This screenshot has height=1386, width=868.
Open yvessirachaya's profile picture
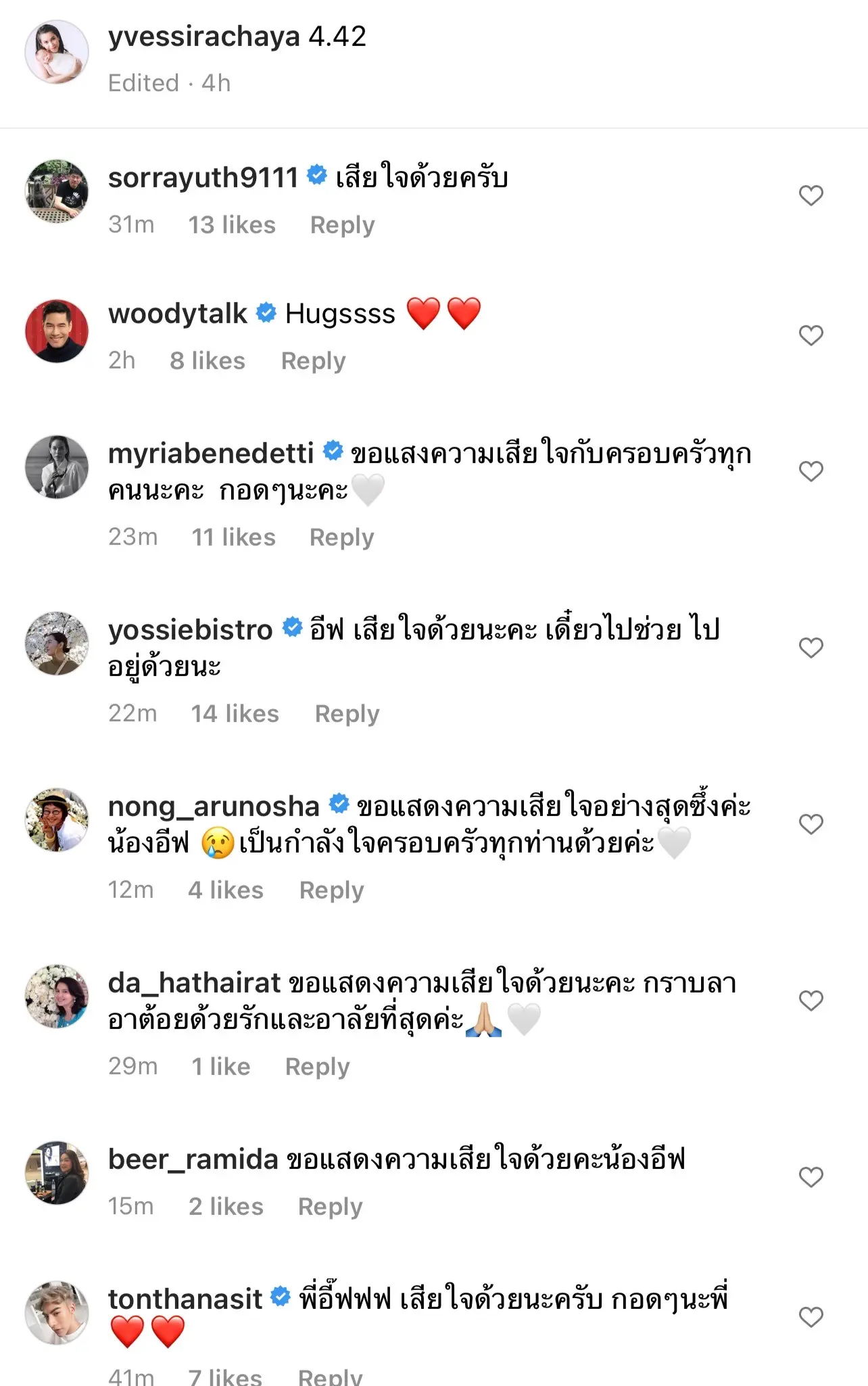(57, 52)
